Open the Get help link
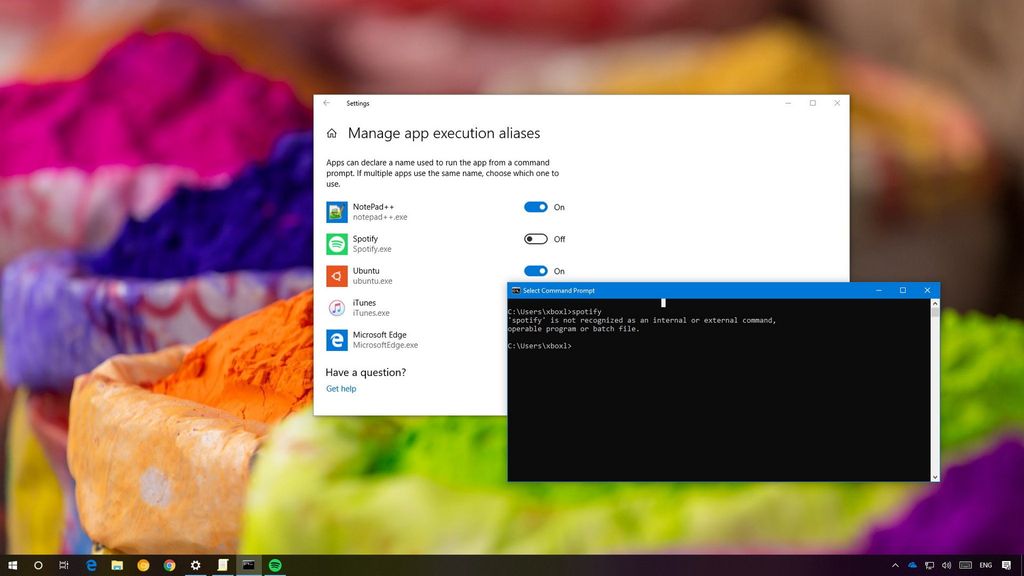 coord(341,388)
